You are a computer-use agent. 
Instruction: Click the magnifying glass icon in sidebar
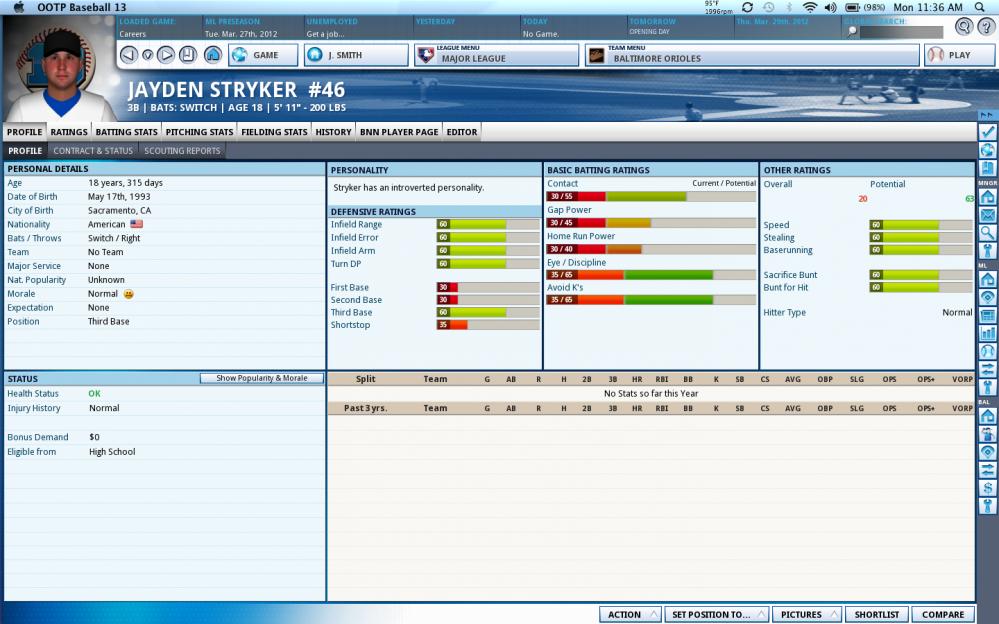pos(988,233)
